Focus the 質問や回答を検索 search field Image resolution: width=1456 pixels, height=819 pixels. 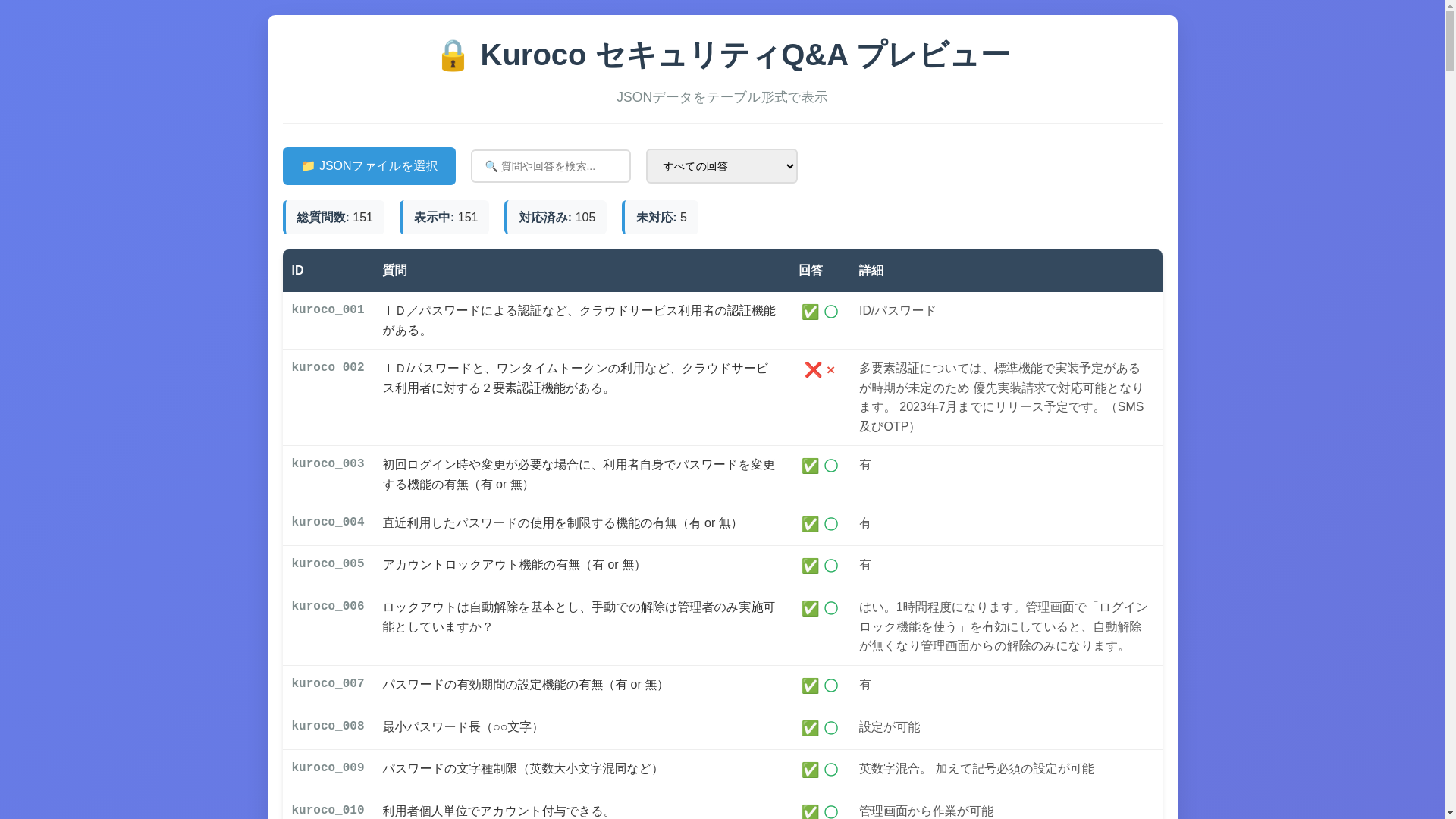pyautogui.click(x=551, y=166)
